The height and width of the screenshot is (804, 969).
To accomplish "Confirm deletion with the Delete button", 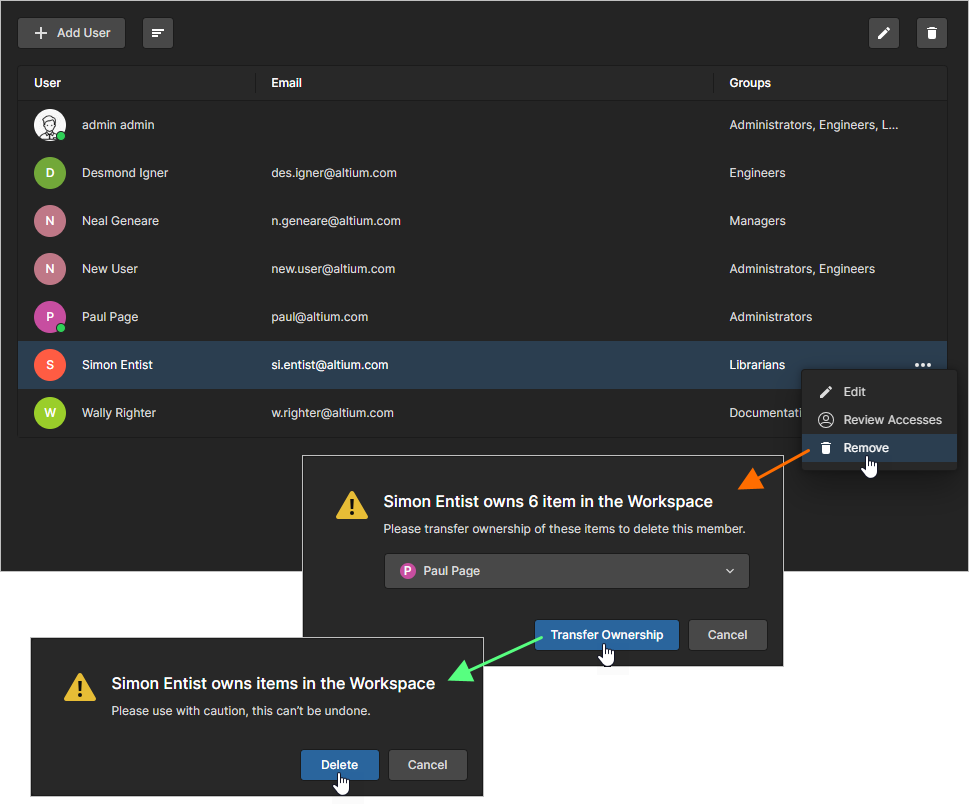I will click(x=340, y=765).
